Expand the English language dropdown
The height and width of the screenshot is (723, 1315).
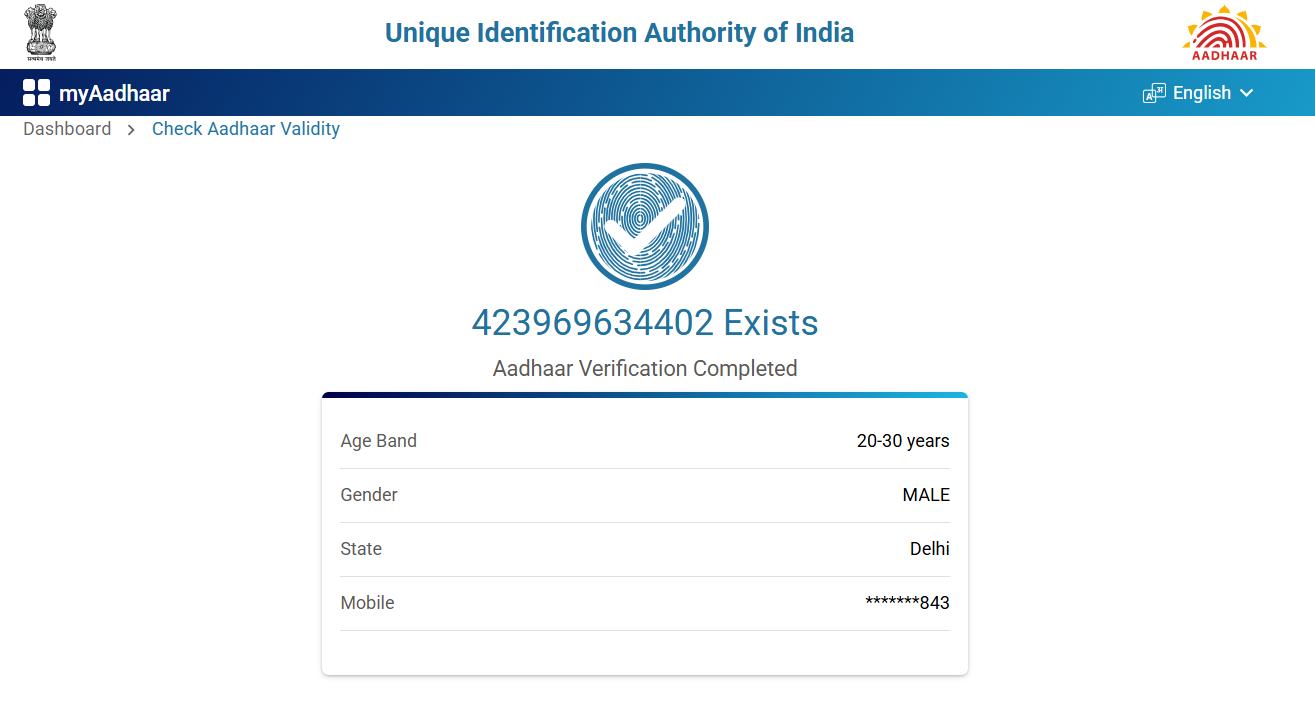[x=1201, y=93]
